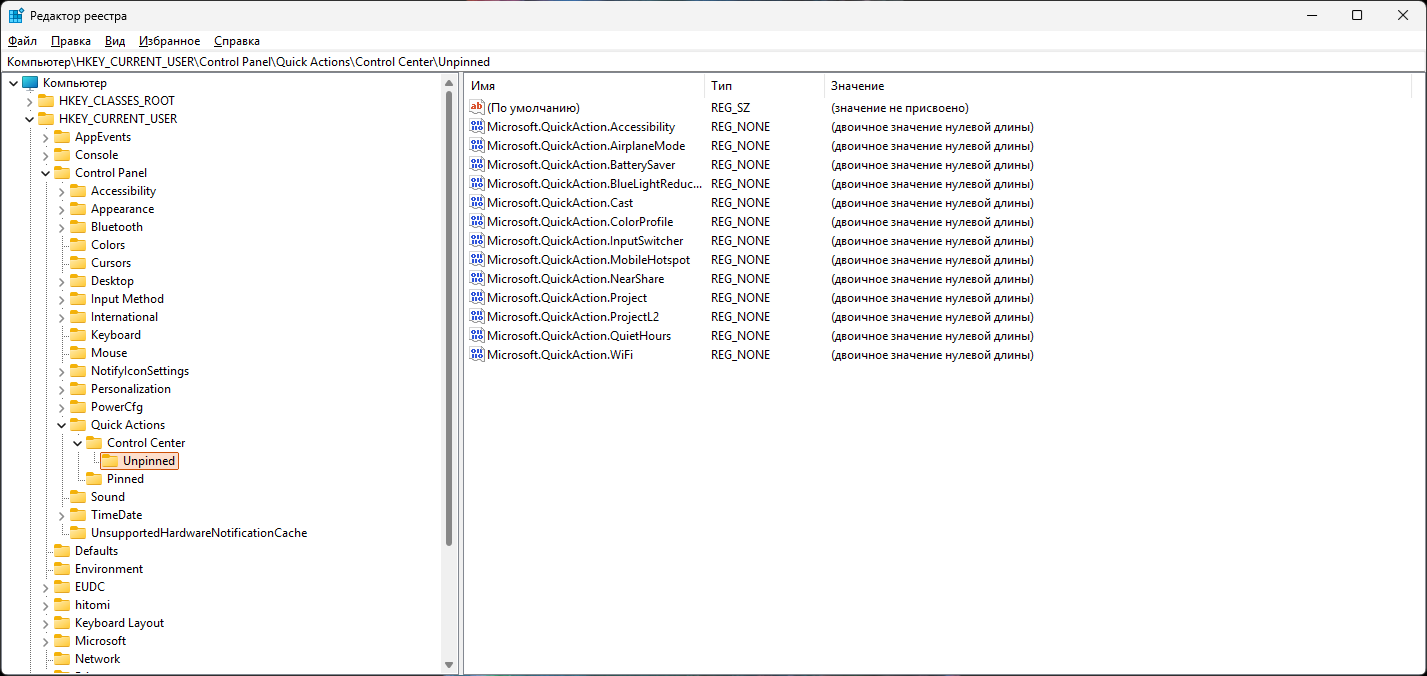Click the binary icon of Microsoft.QuickAction.Accessibility
Image resolution: width=1427 pixels, height=676 pixels.
477,127
